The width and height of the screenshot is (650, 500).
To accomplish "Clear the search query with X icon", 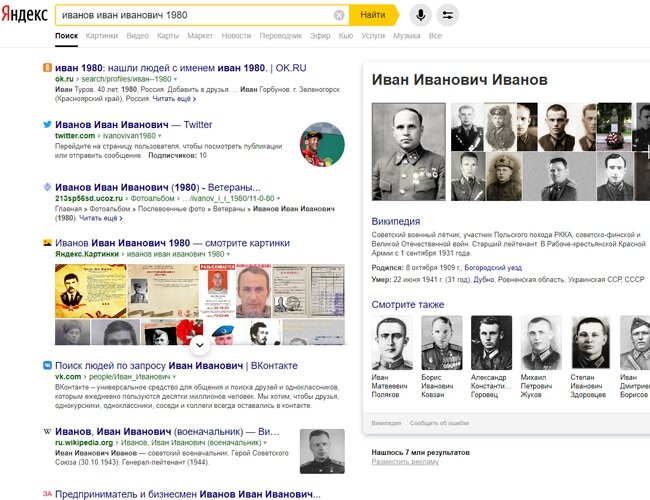I will (339, 15).
